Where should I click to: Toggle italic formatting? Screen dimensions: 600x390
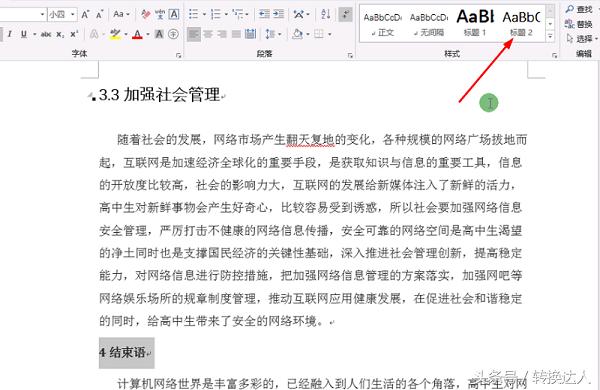[10, 34]
